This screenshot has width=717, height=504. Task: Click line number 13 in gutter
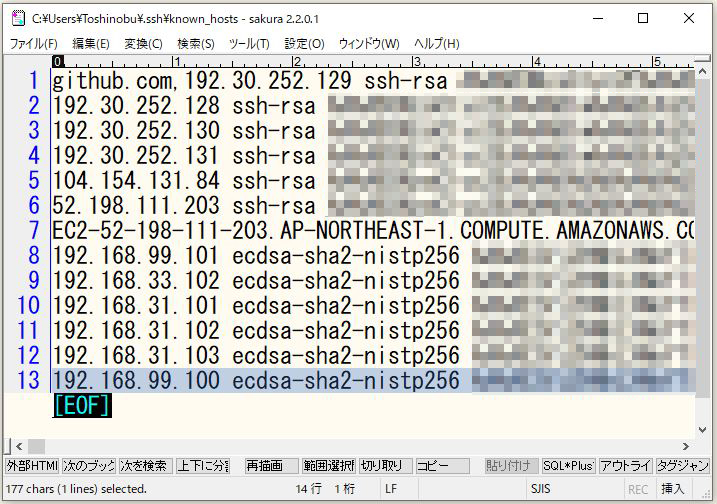(28, 380)
